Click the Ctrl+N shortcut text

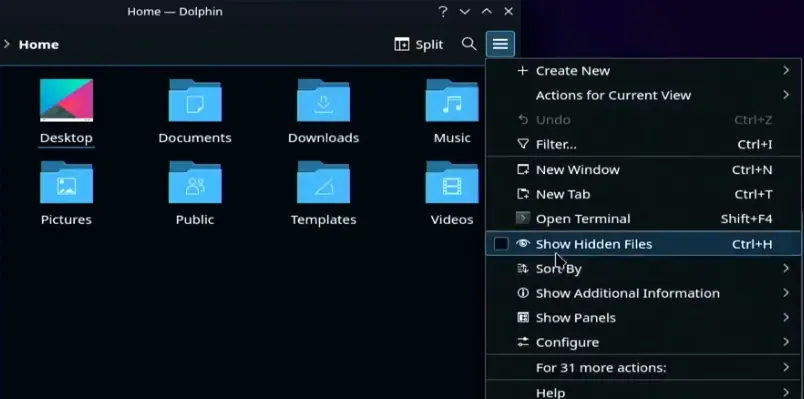752,170
